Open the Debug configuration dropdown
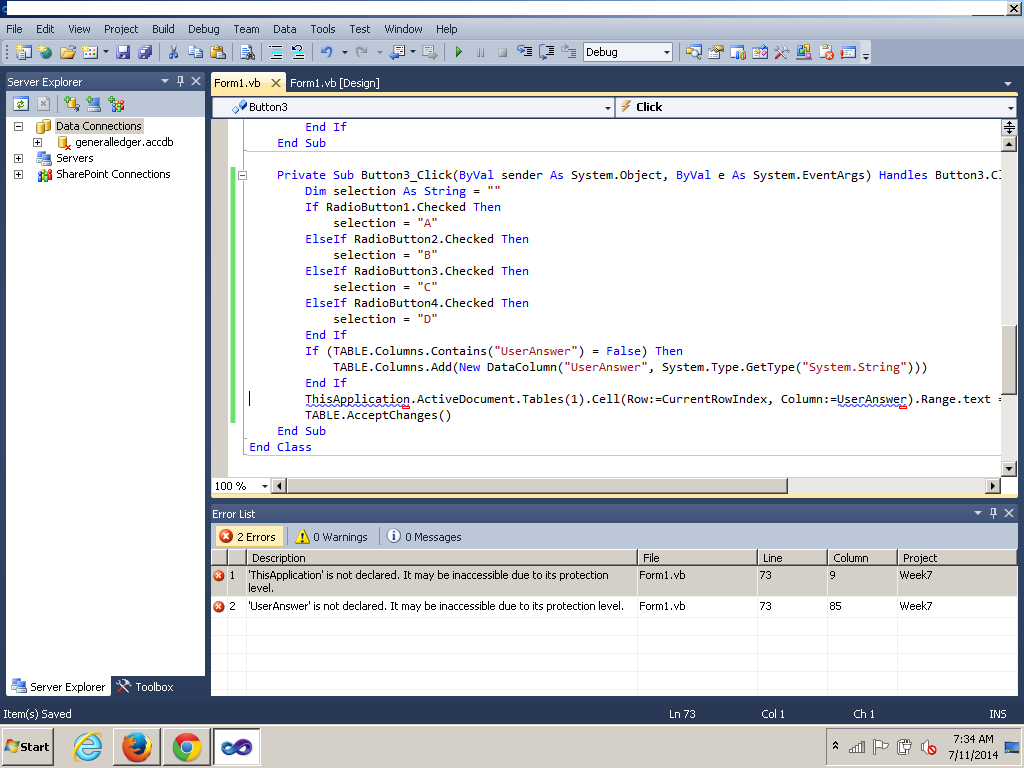 coord(665,52)
